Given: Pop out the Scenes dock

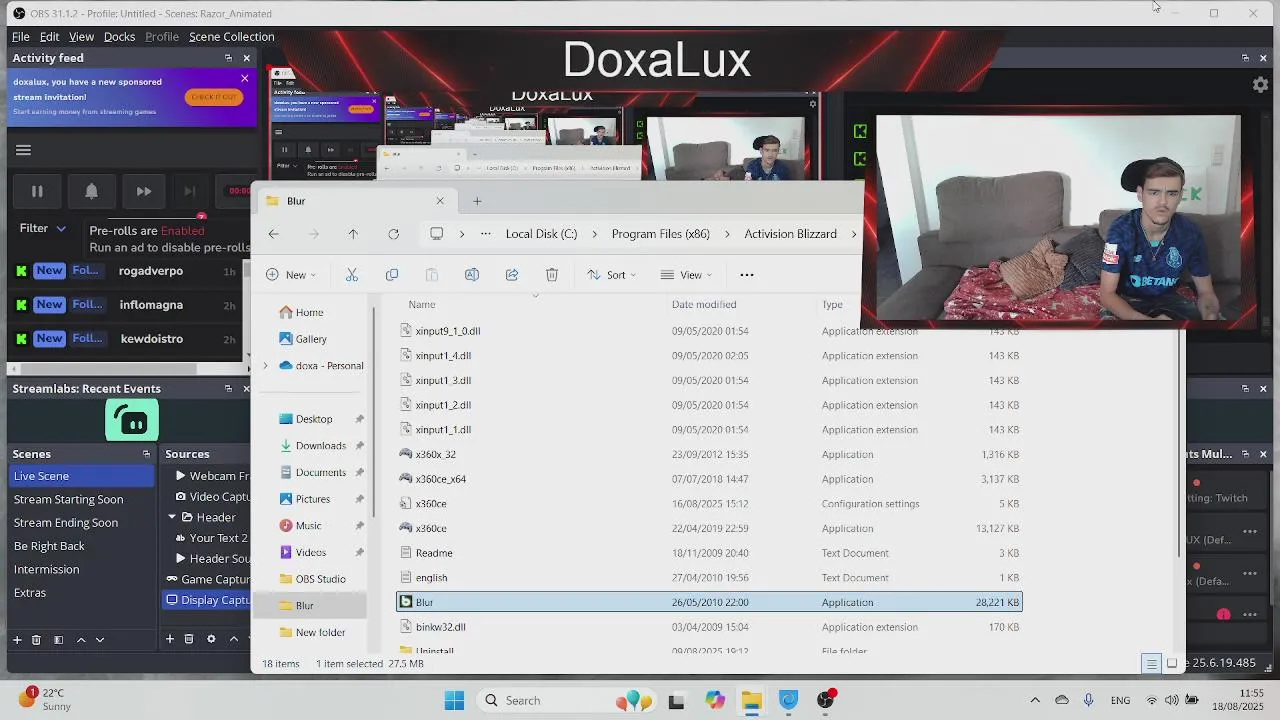Looking at the screenshot, I should [146, 454].
